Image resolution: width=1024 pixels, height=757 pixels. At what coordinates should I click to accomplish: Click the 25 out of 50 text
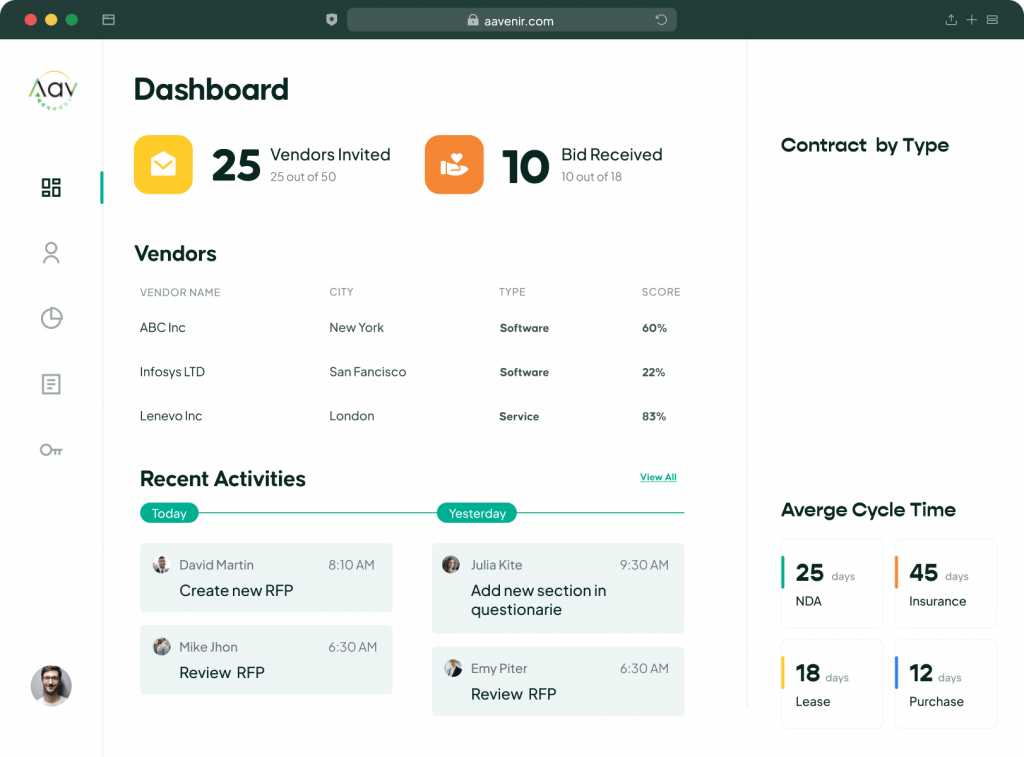(303, 177)
